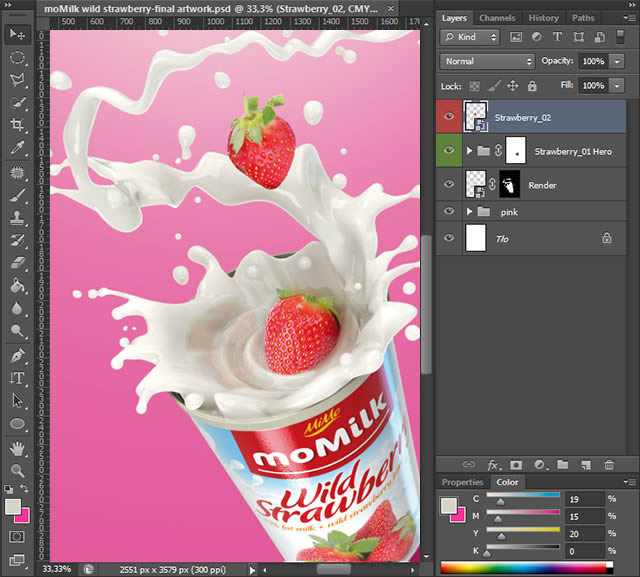Viewport: 640px width, 577px height.
Task: Hide the Strawberry_02 layer
Action: (449, 117)
